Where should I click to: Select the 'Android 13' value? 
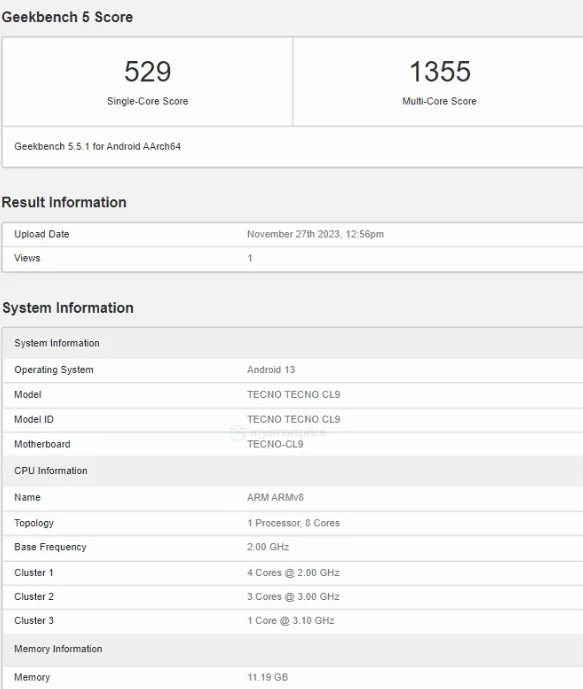[271, 370]
